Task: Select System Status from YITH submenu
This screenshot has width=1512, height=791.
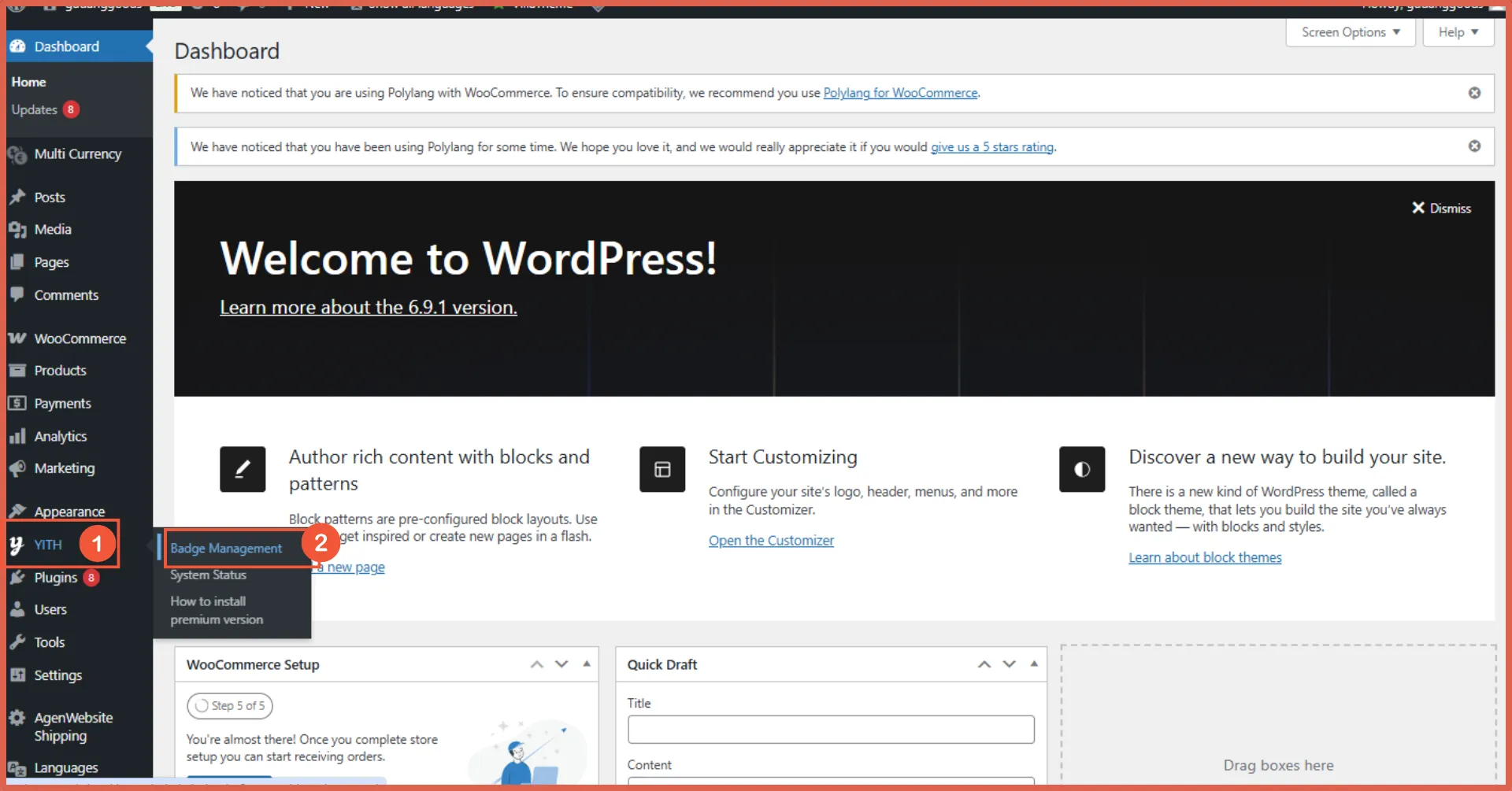Action: click(208, 575)
